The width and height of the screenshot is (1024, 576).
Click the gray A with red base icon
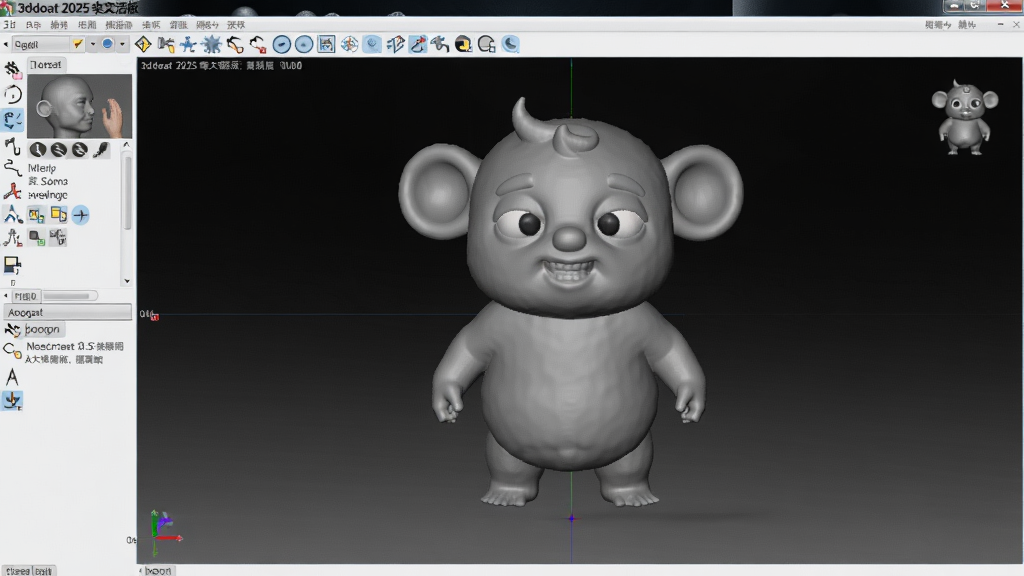pos(12,238)
